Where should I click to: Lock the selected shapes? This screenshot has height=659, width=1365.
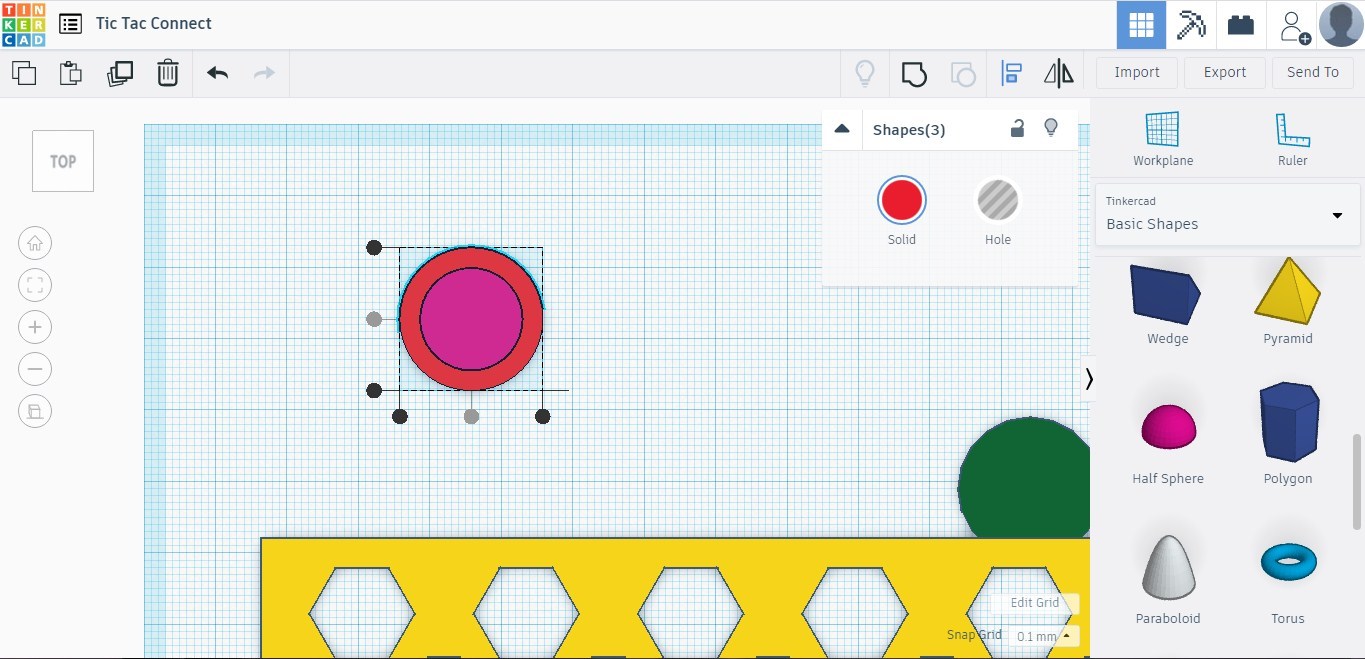click(1017, 128)
